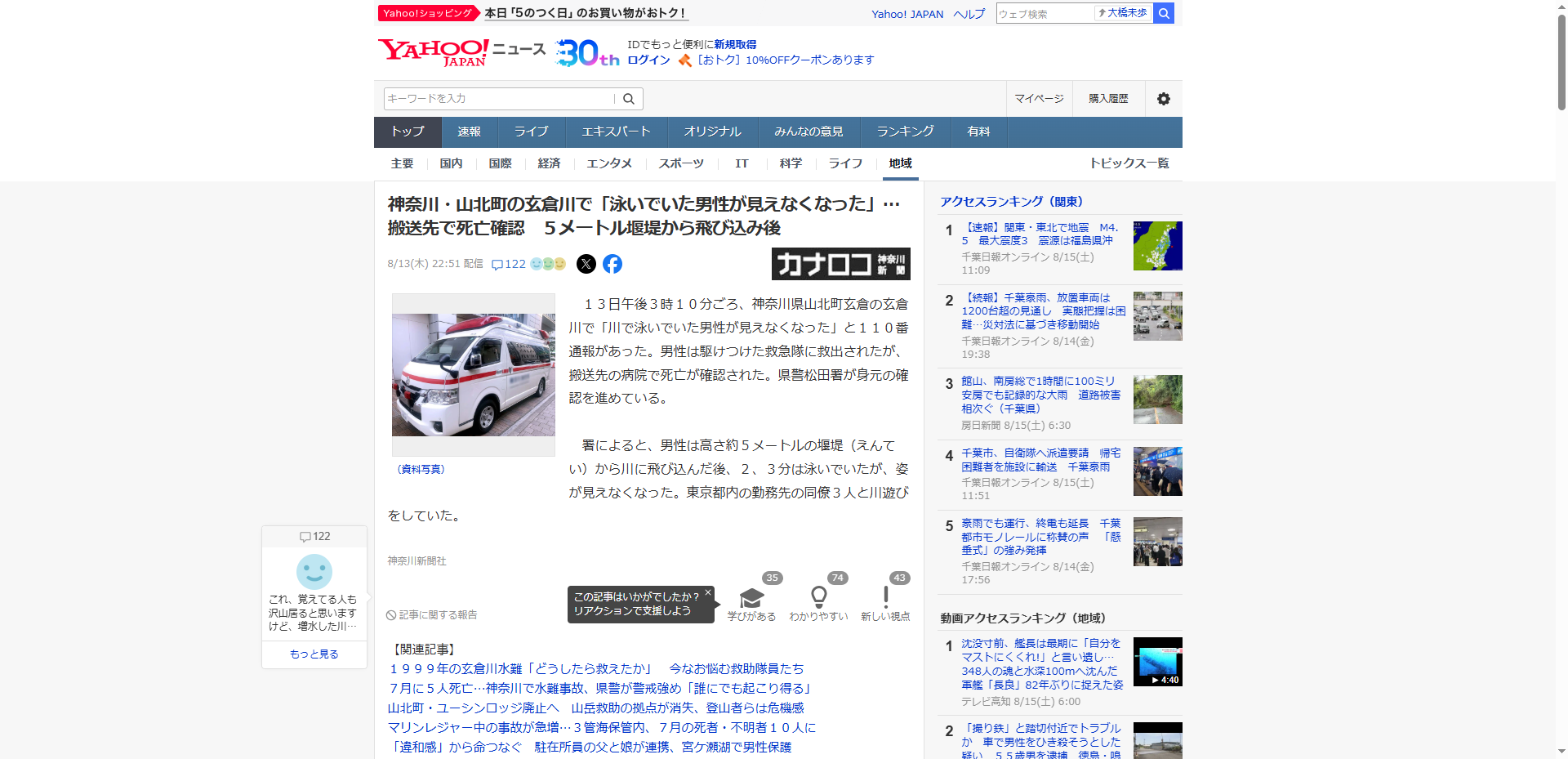Click the 30th anniversary logo
The width and height of the screenshot is (1568, 759).
pos(587,53)
